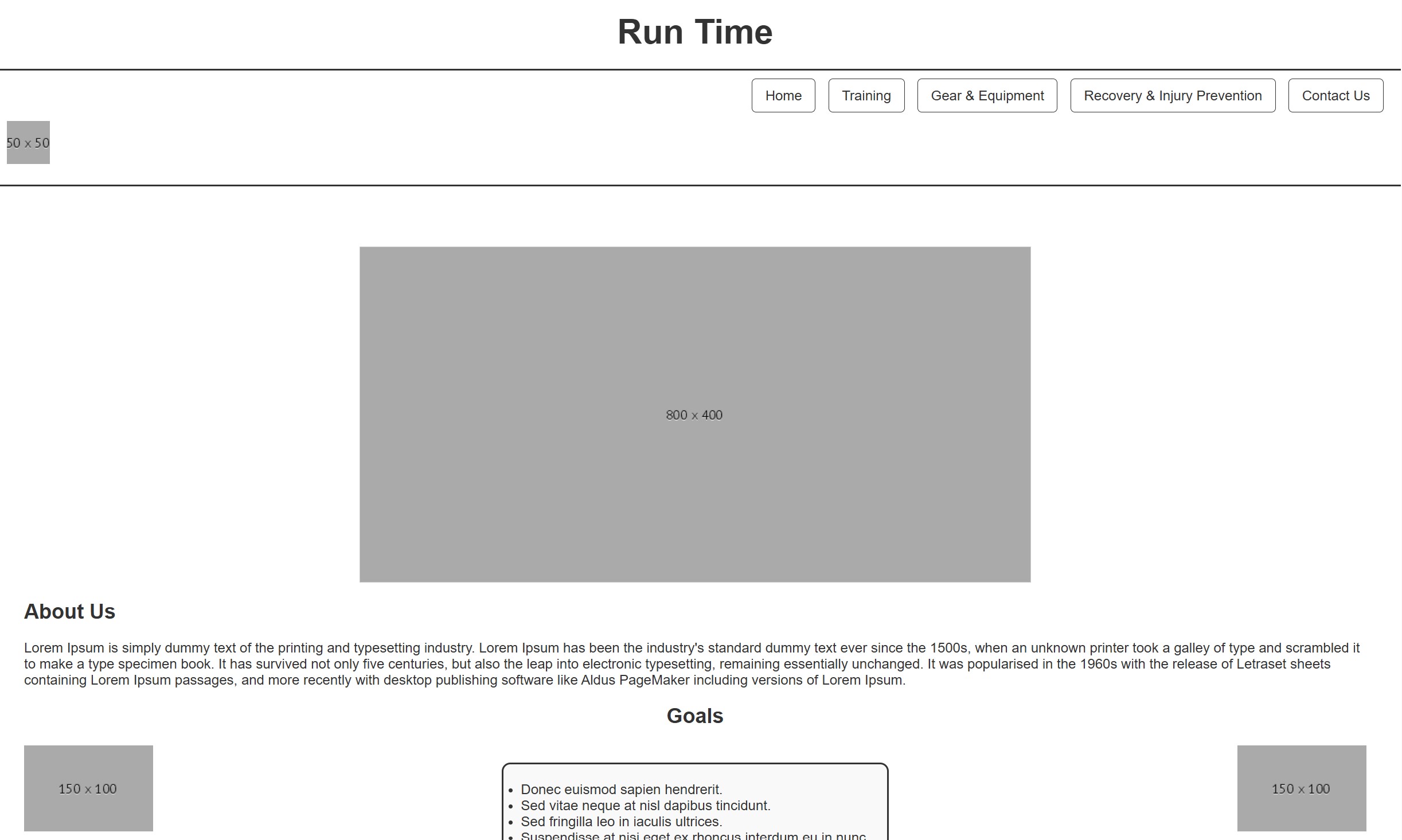Viewport: 1402px width, 840px height.
Task: Click 'Suspendisse at nisi eget' list item
Action: (x=693, y=836)
